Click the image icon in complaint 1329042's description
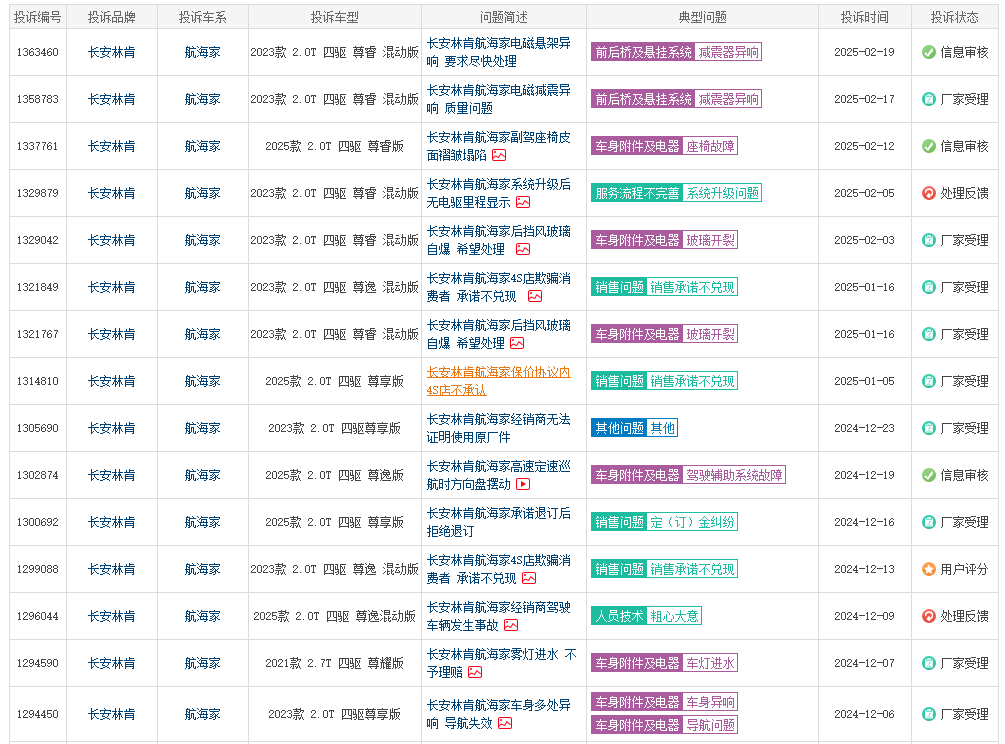 tap(523, 249)
